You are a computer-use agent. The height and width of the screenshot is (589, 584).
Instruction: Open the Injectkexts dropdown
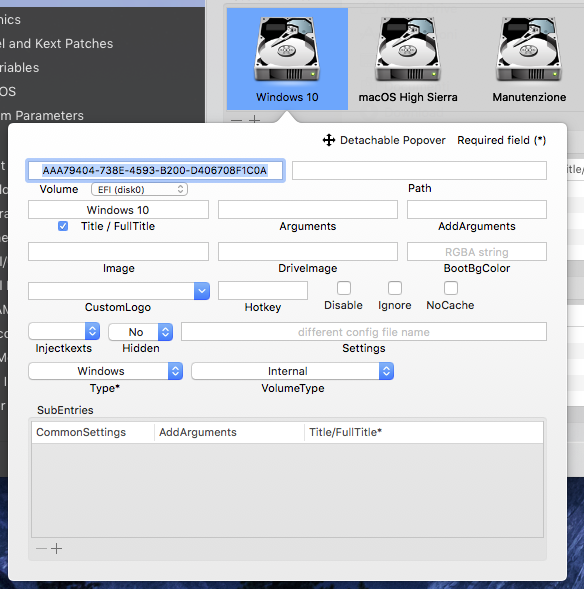tap(64, 331)
